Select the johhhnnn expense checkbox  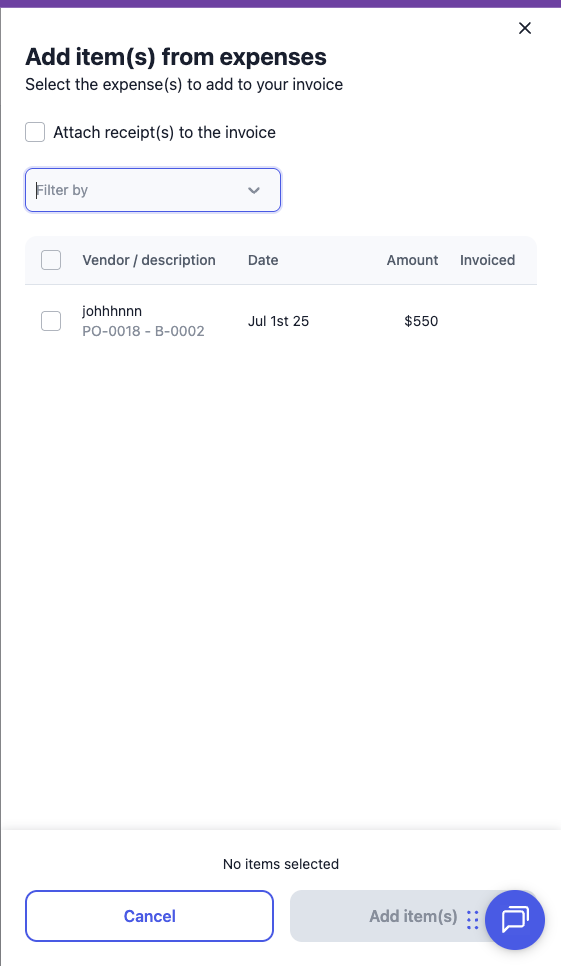51,321
